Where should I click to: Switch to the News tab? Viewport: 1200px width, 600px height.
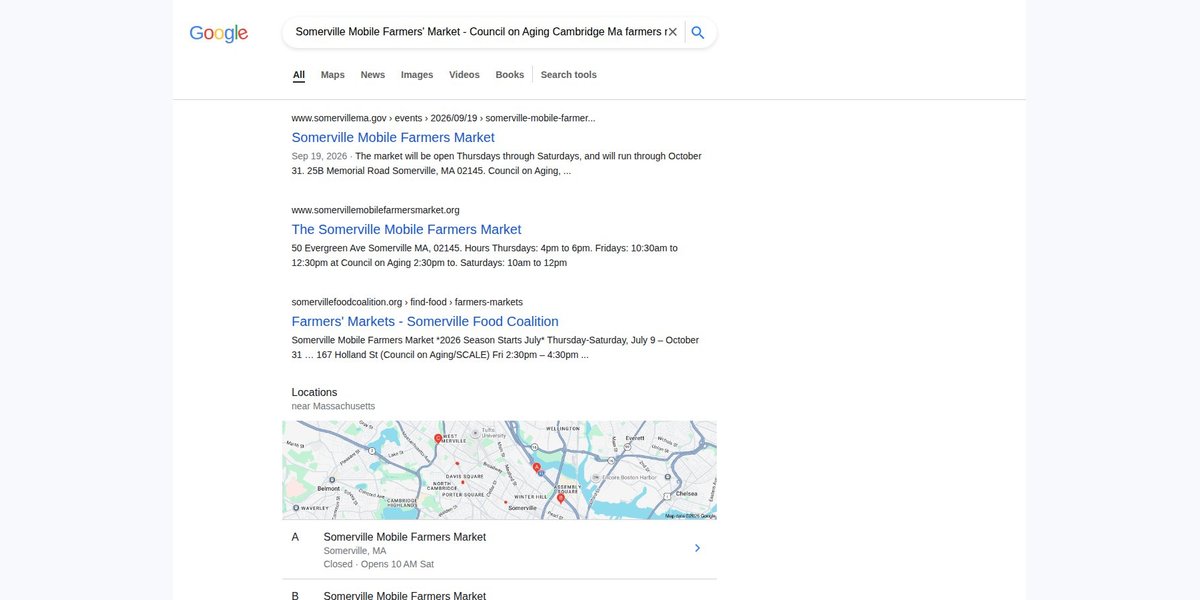373,75
